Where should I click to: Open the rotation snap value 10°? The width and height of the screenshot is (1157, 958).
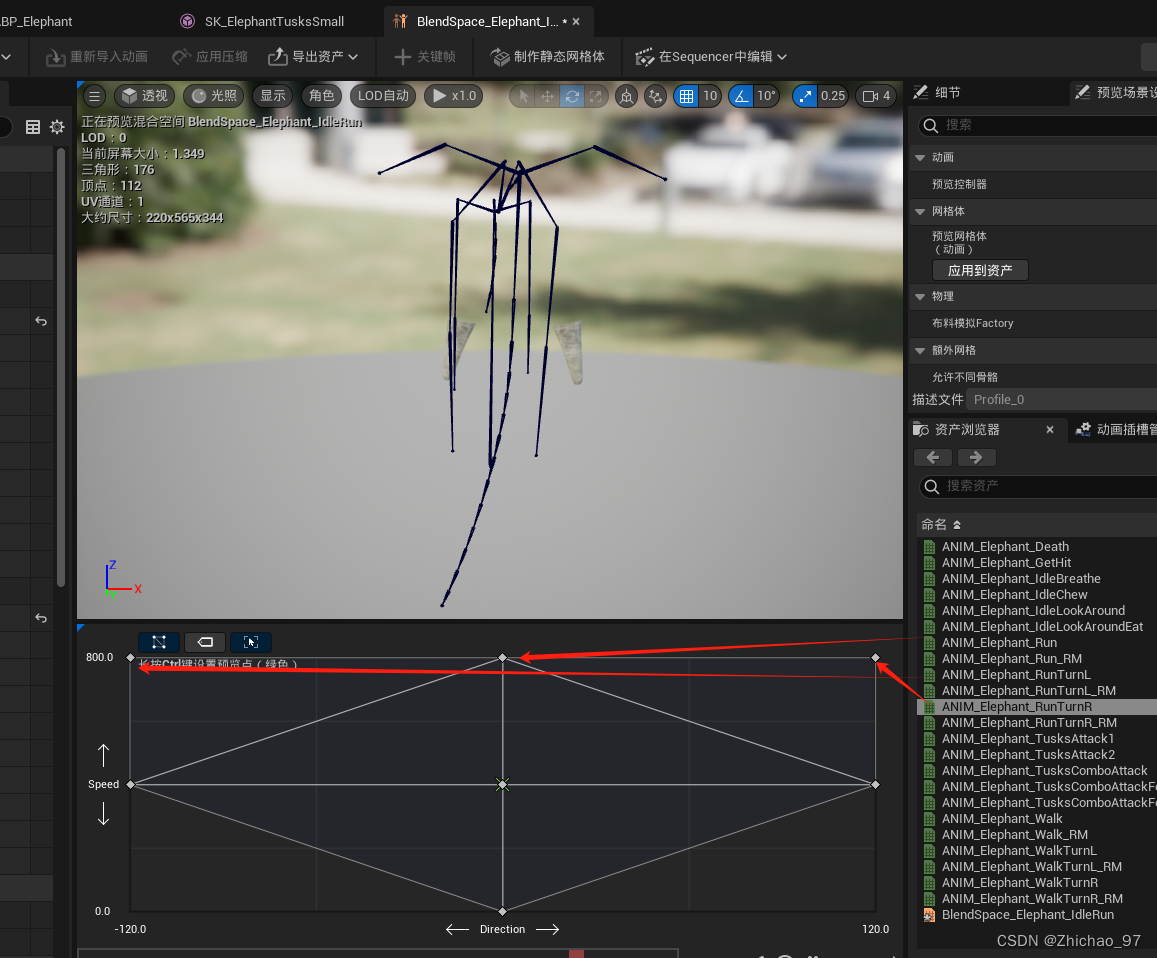pyautogui.click(x=767, y=96)
